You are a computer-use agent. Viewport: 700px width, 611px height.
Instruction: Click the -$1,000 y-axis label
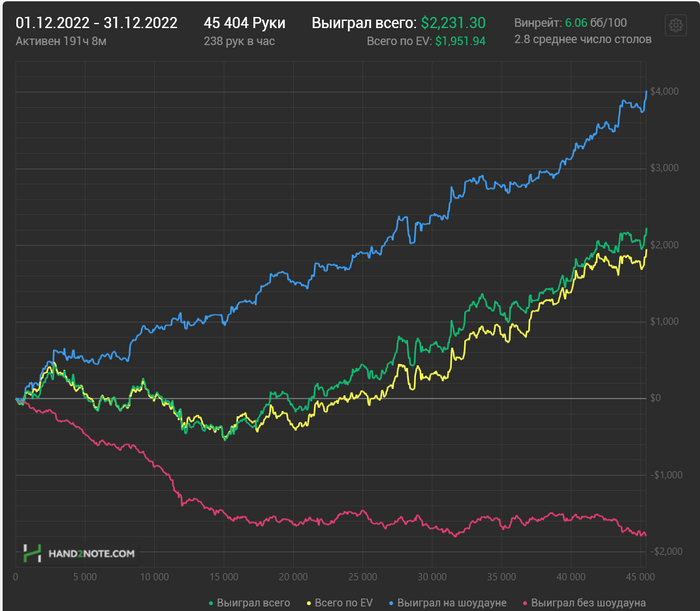click(666, 475)
